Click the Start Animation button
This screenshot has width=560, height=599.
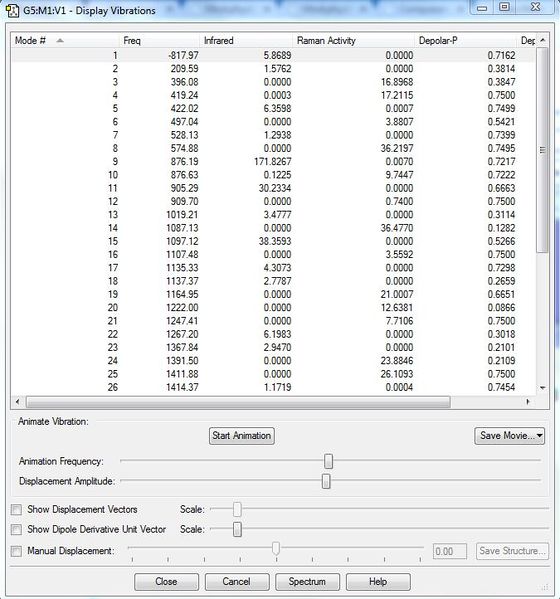pyautogui.click(x=242, y=435)
